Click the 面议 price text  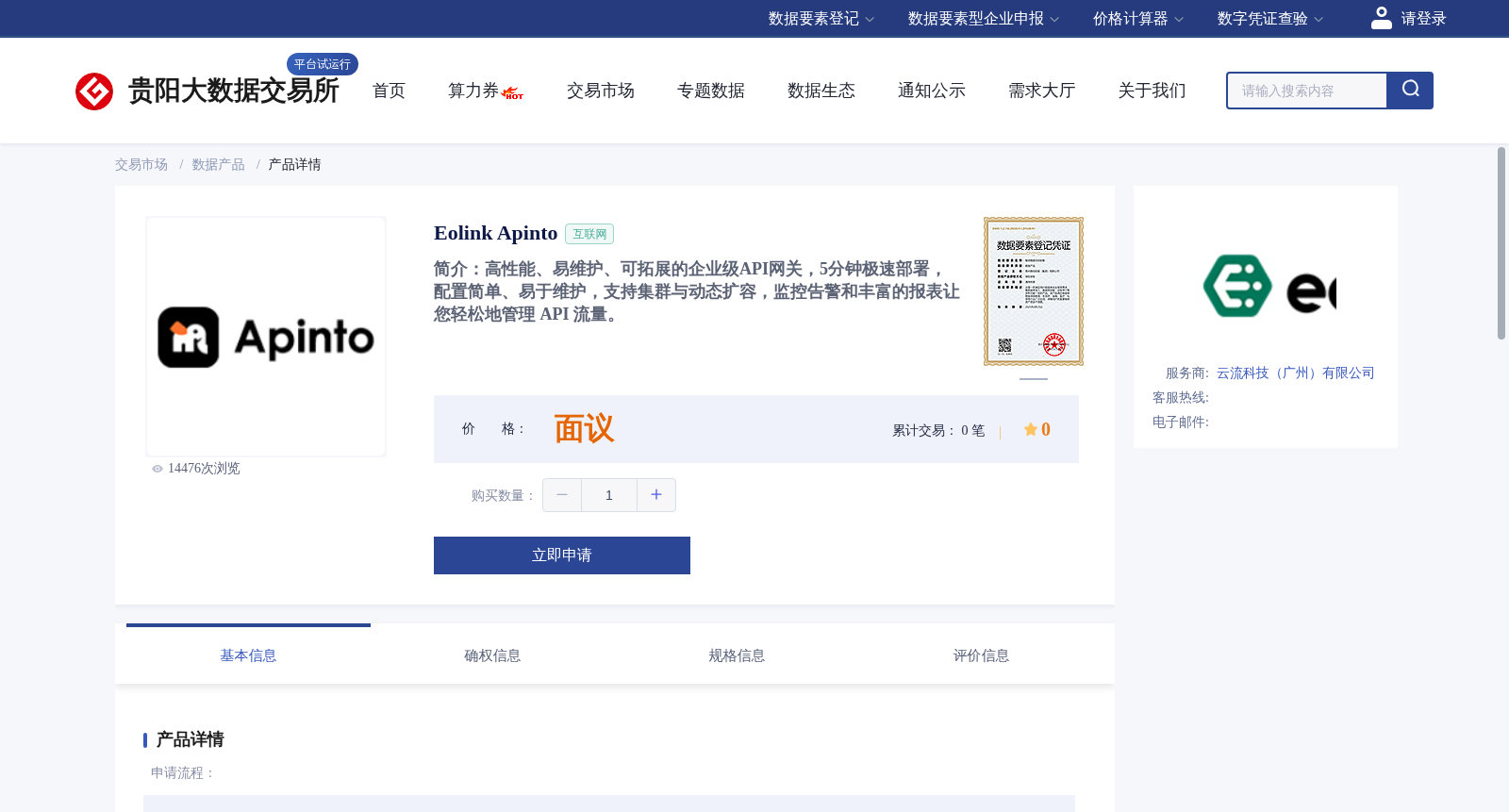(x=584, y=429)
